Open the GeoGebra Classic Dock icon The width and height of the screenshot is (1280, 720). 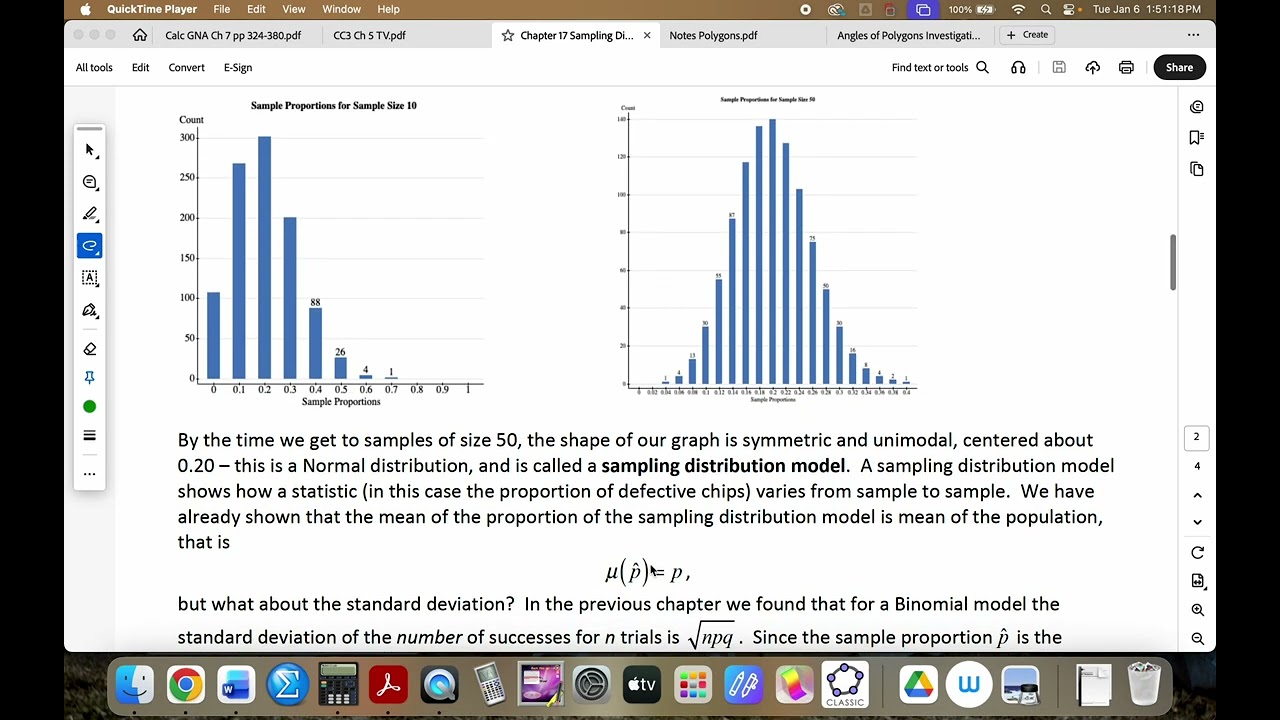pyautogui.click(x=845, y=685)
